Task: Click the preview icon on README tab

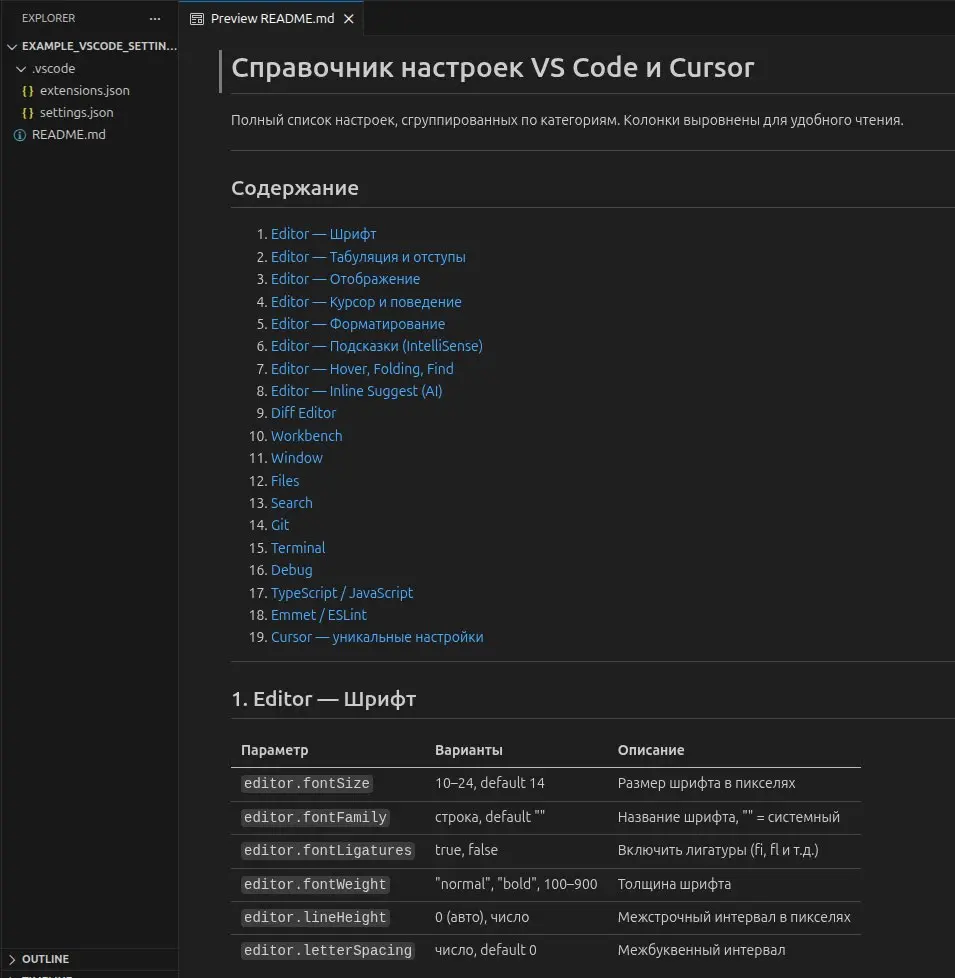Action: pyautogui.click(x=196, y=19)
